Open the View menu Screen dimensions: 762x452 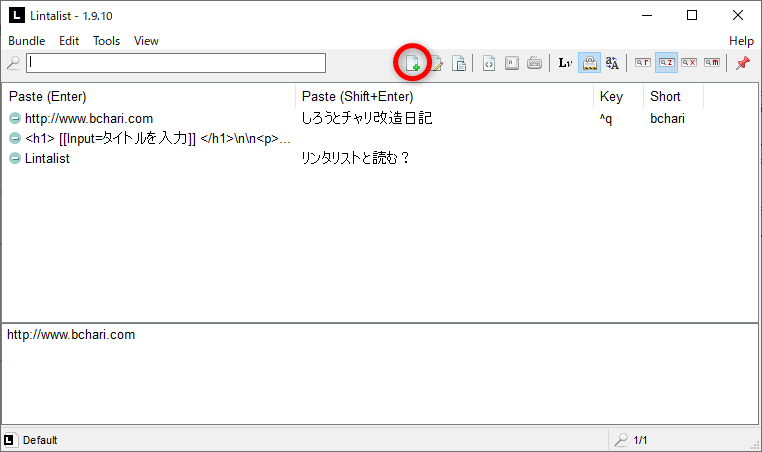tap(146, 41)
